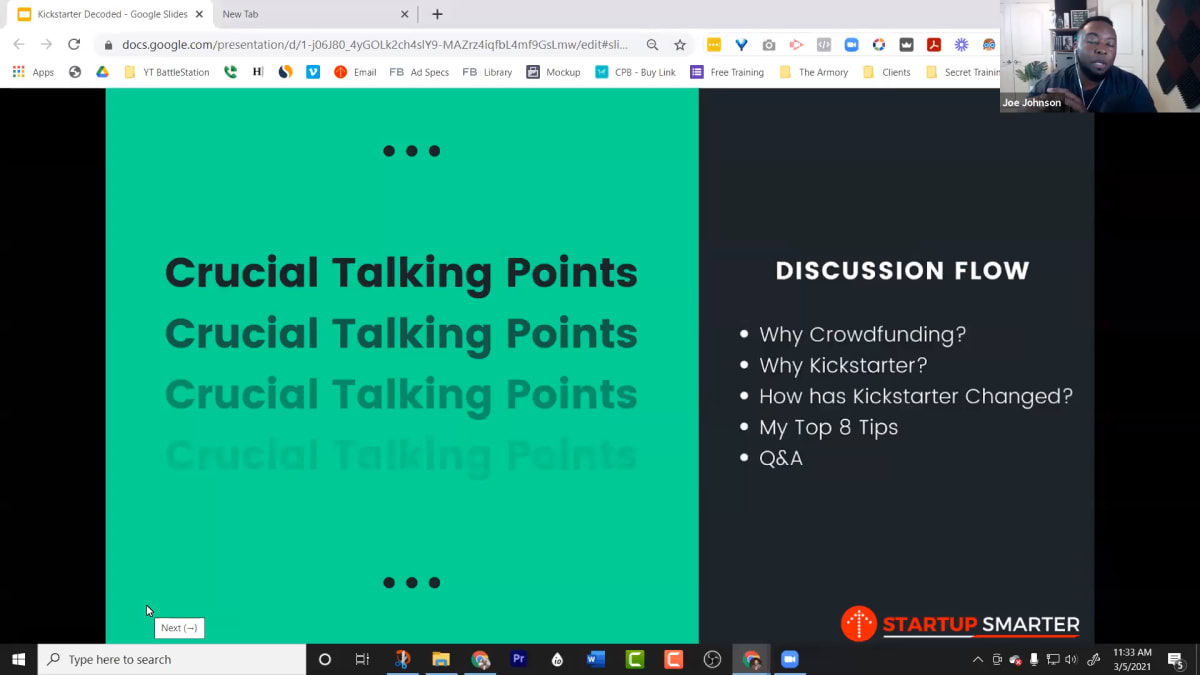Screen dimensions: 1200x675
Task: Open the notification center icon
Action: click(1177, 659)
